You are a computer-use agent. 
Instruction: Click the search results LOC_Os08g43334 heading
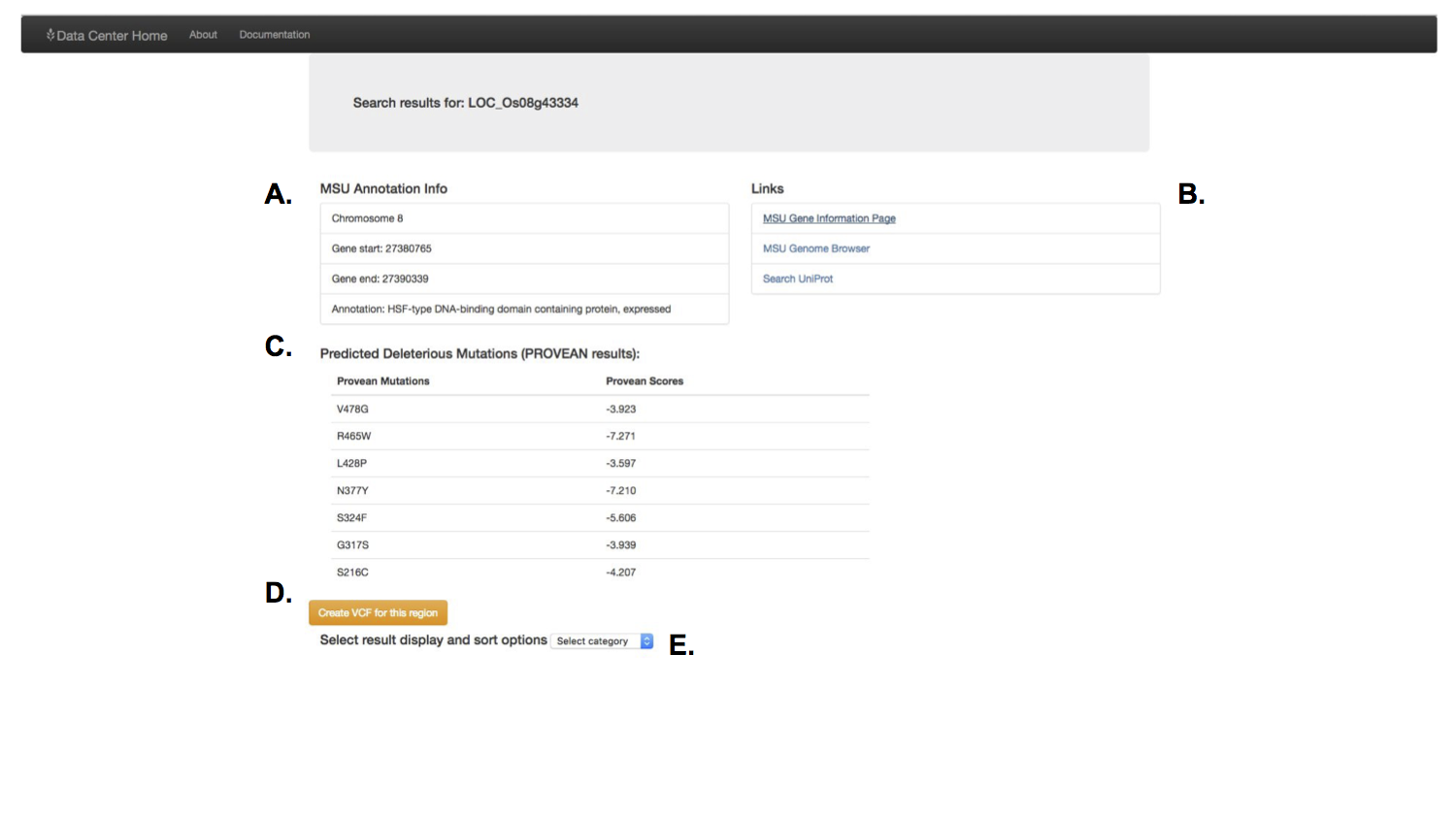(466, 103)
